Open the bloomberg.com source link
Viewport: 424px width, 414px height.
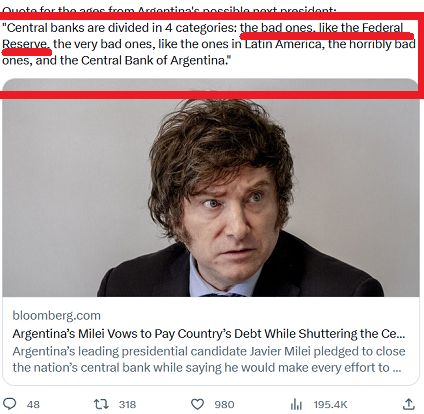[x=56, y=315]
